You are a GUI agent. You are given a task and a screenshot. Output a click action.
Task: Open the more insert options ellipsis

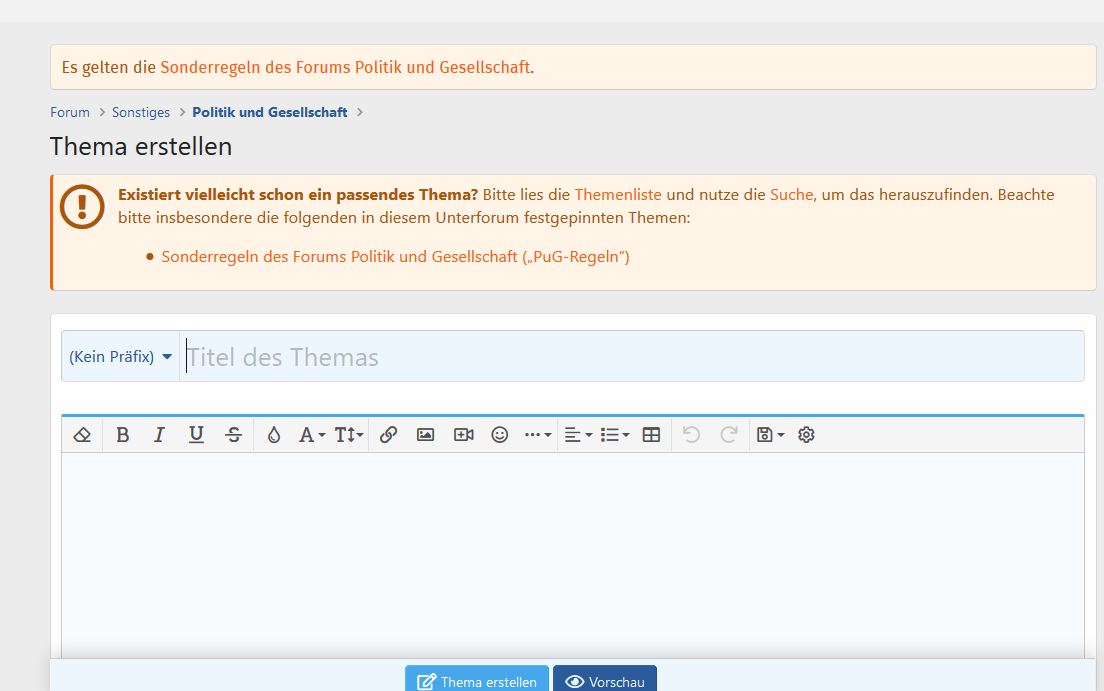(x=537, y=435)
